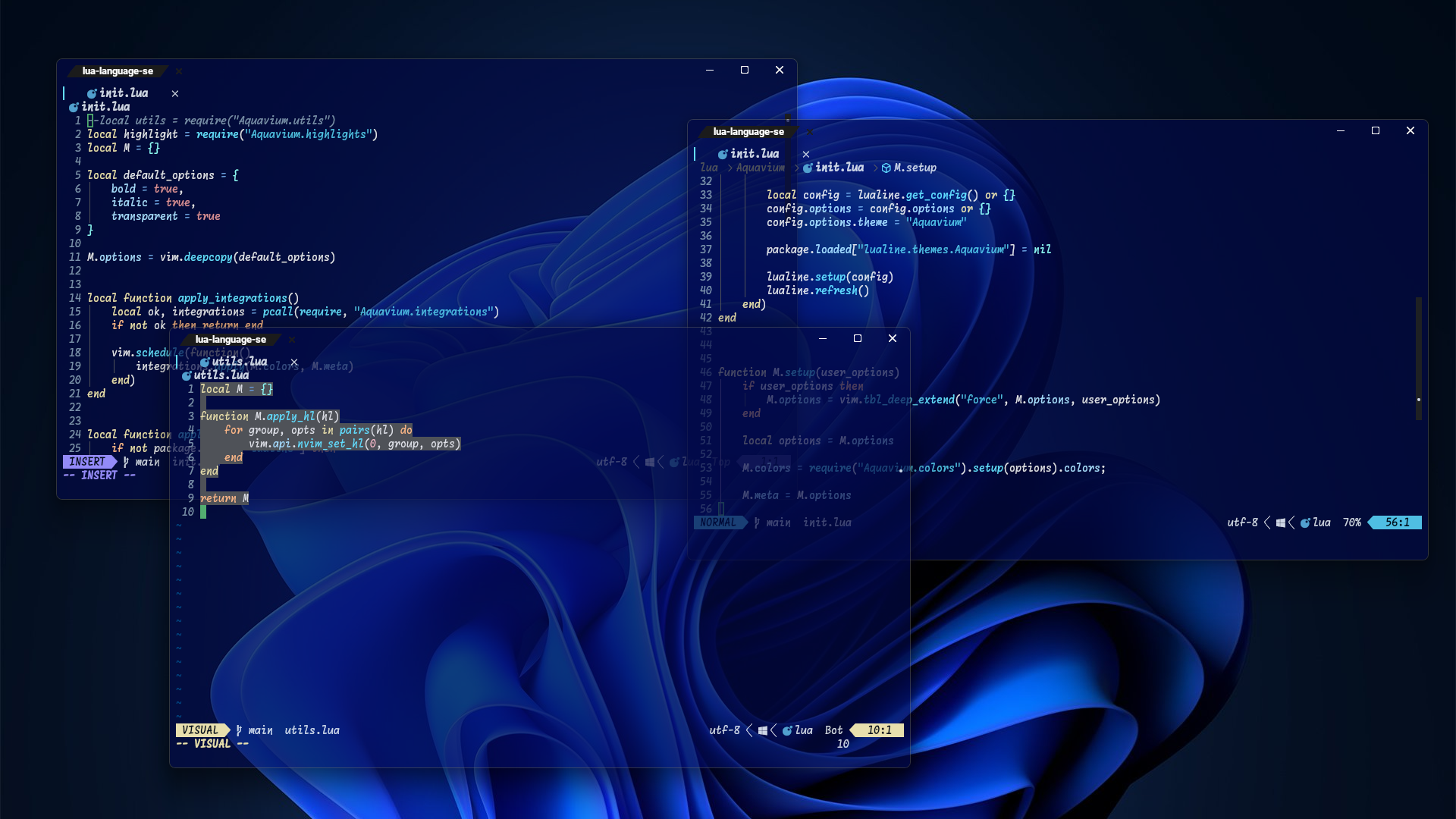Click the Aquavium breadcrumb segment in the right window
This screenshot has width=1456, height=819.
pos(761,168)
